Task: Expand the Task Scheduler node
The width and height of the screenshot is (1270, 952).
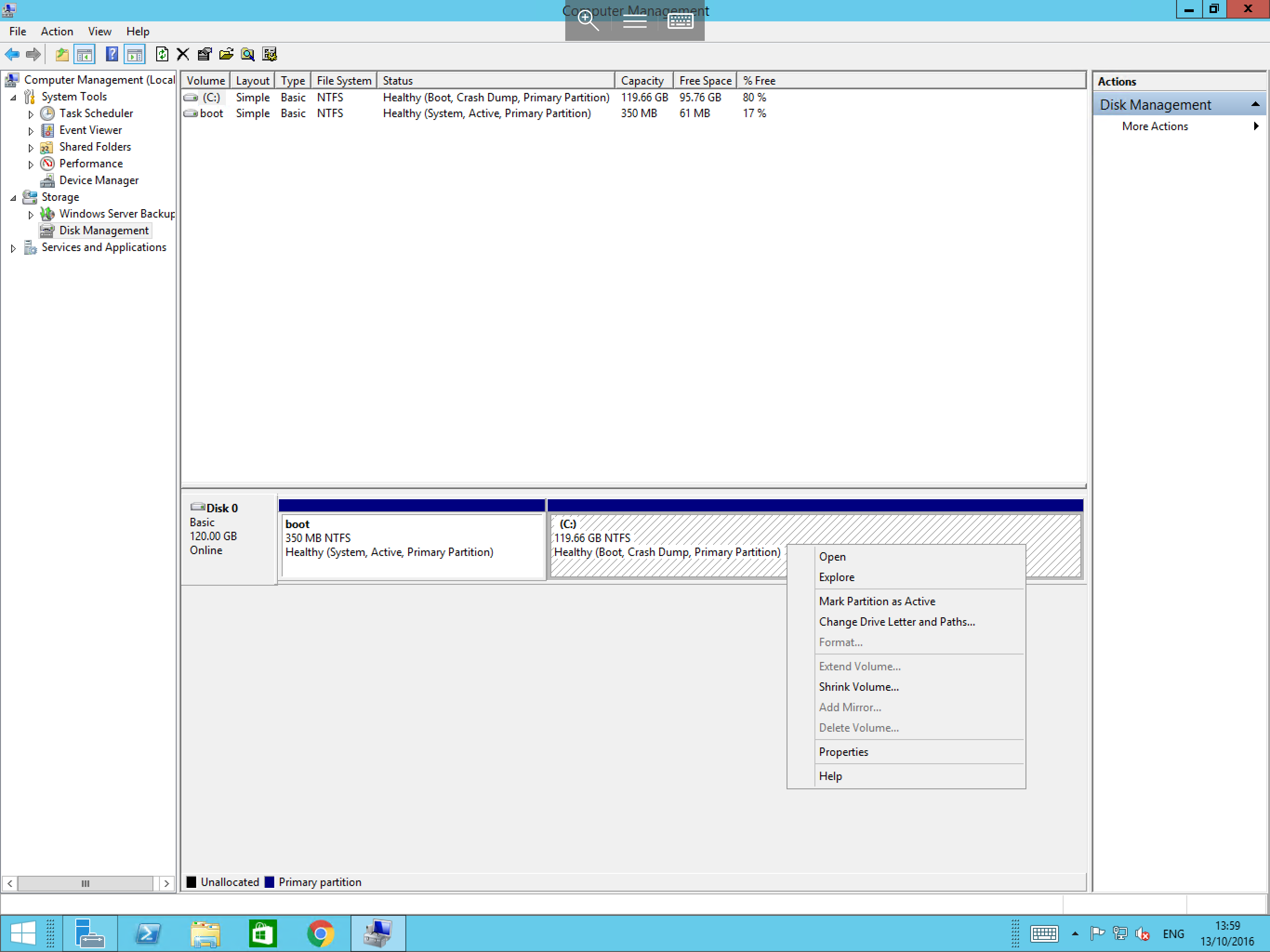Action: tap(31, 114)
